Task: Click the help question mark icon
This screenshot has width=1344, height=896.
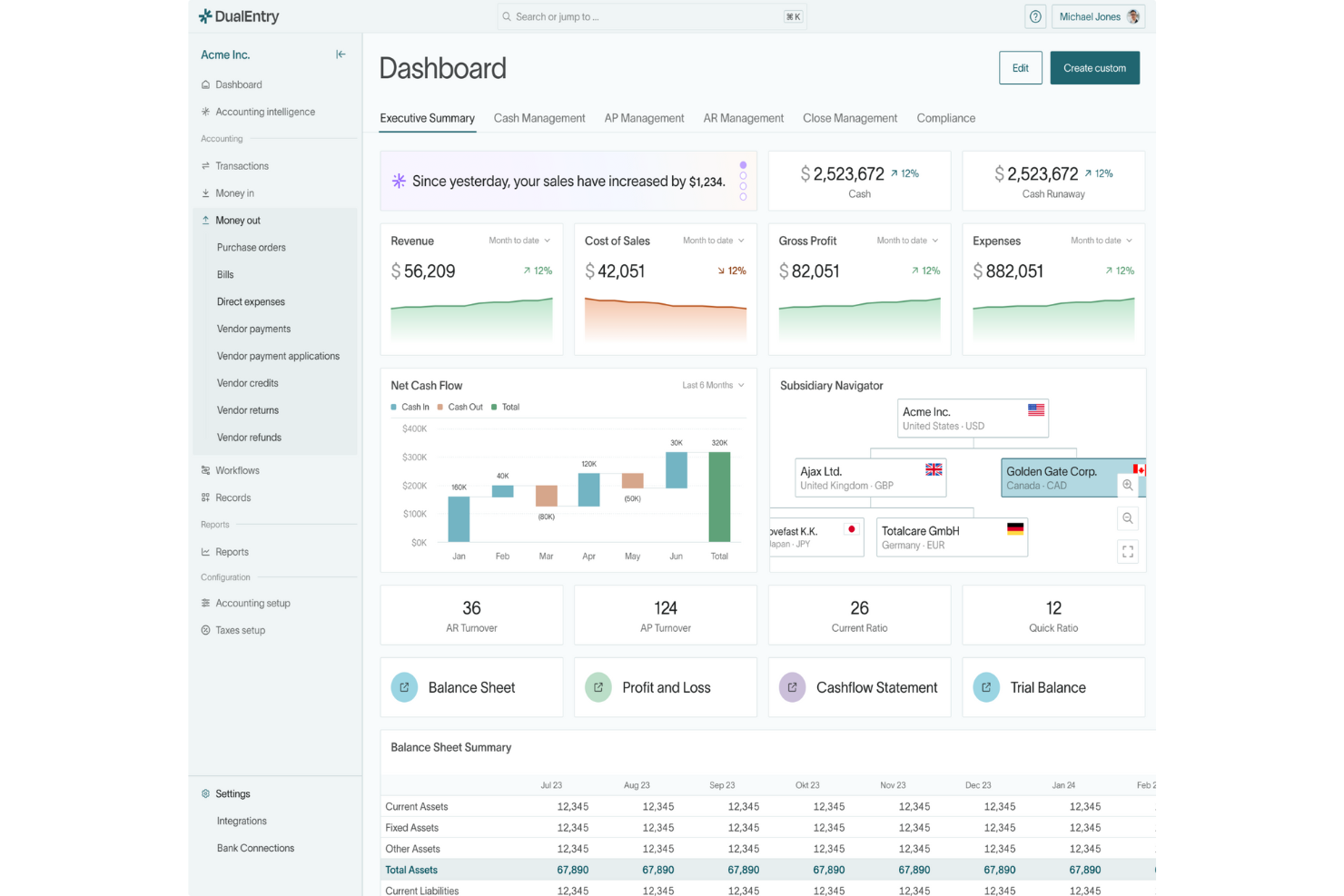Action: (1035, 16)
